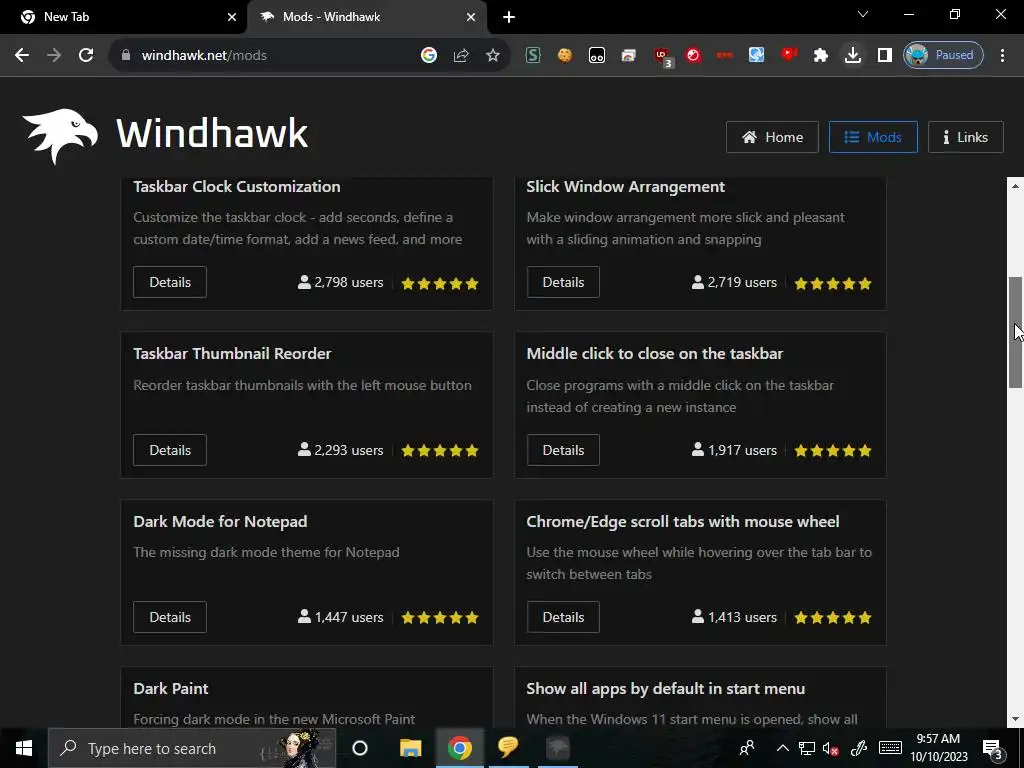Click the uBlock Origin extension icon
The height and width of the screenshot is (768, 1024).
[x=662, y=56]
